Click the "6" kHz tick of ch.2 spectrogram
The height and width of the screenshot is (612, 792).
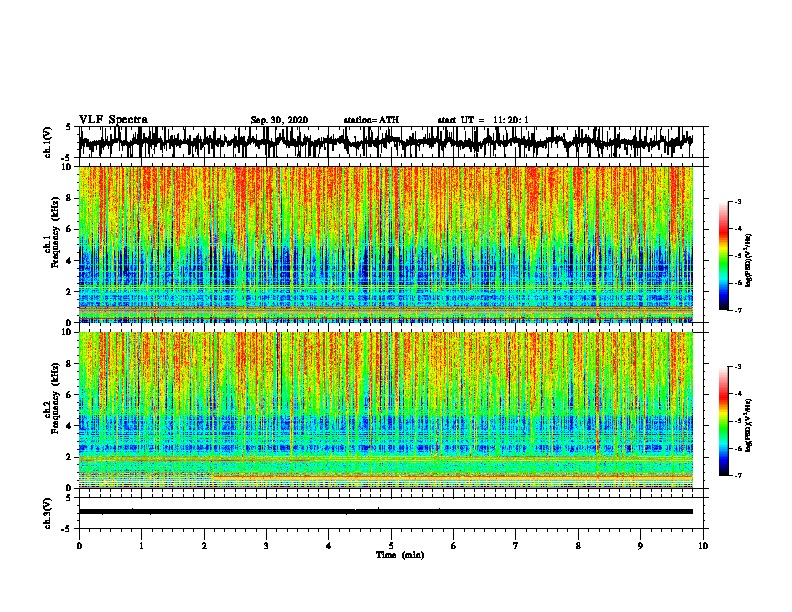(x=69, y=395)
